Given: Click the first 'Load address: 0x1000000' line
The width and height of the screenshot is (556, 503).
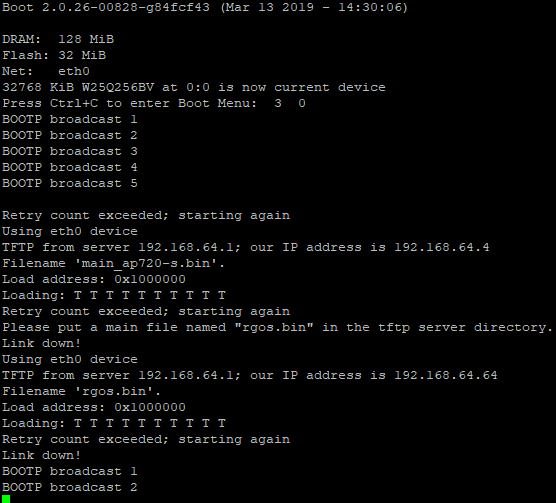Looking at the screenshot, I should [94, 279].
